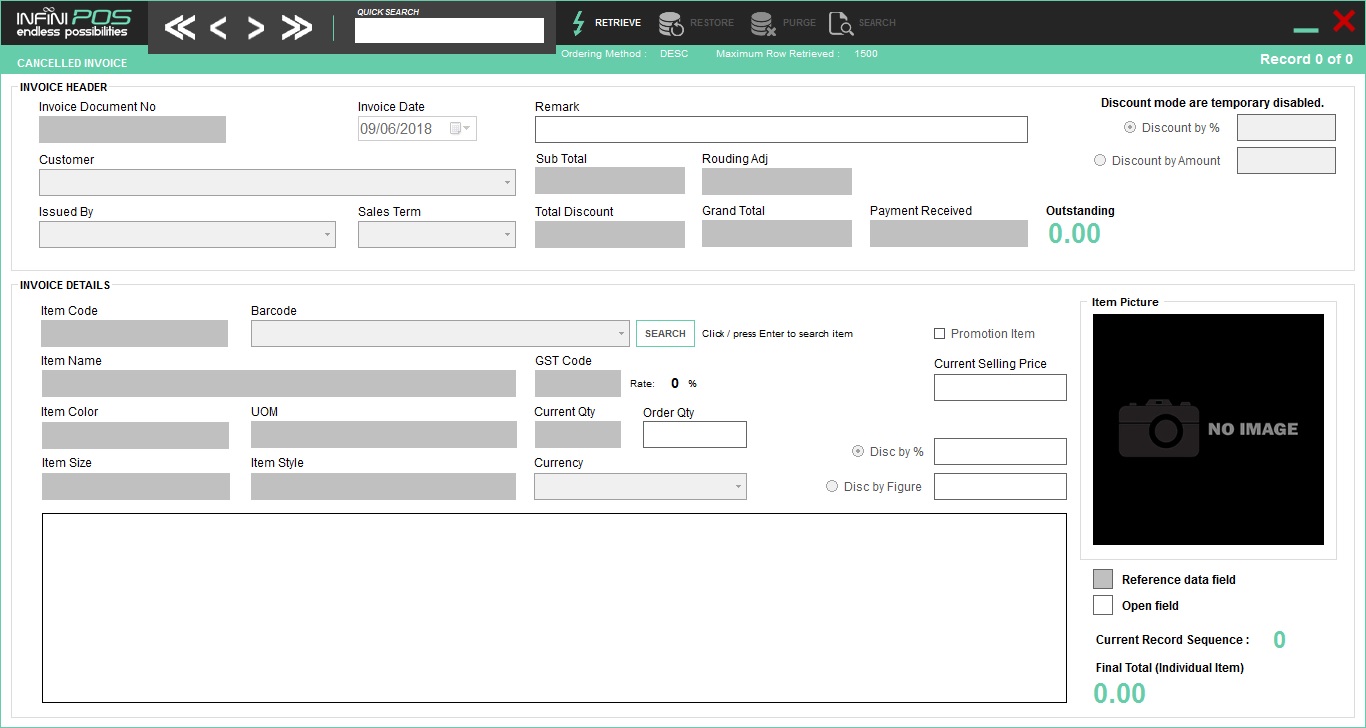The width and height of the screenshot is (1366, 728).
Task: Click the white Open field swatch
Action: coord(1103,605)
